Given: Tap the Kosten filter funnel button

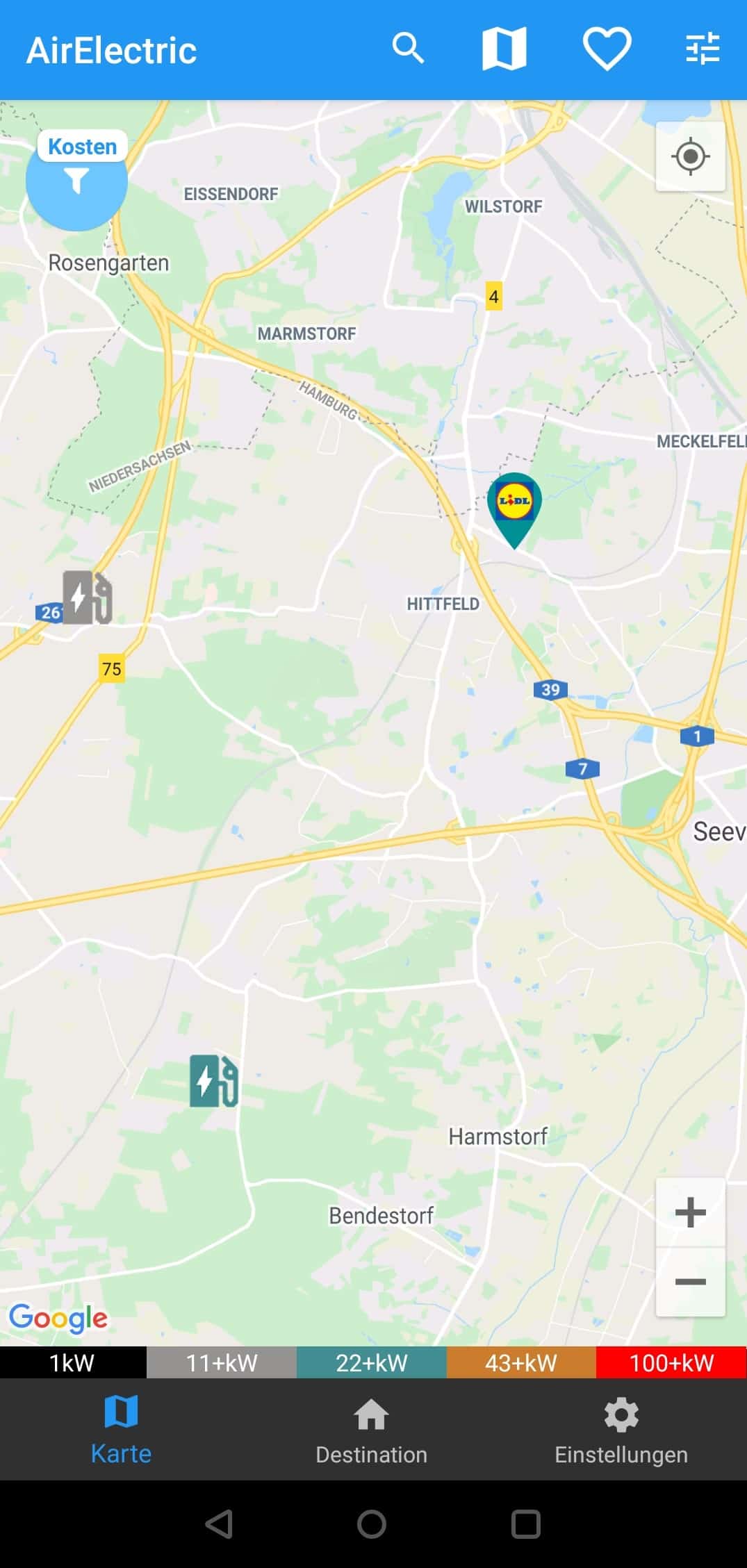Looking at the screenshot, I should [x=76, y=180].
